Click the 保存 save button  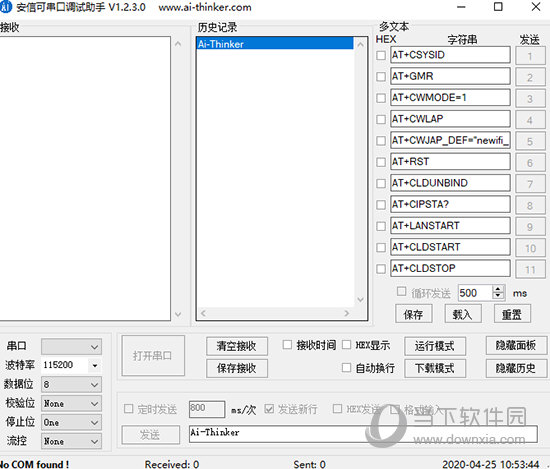pos(414,314)
